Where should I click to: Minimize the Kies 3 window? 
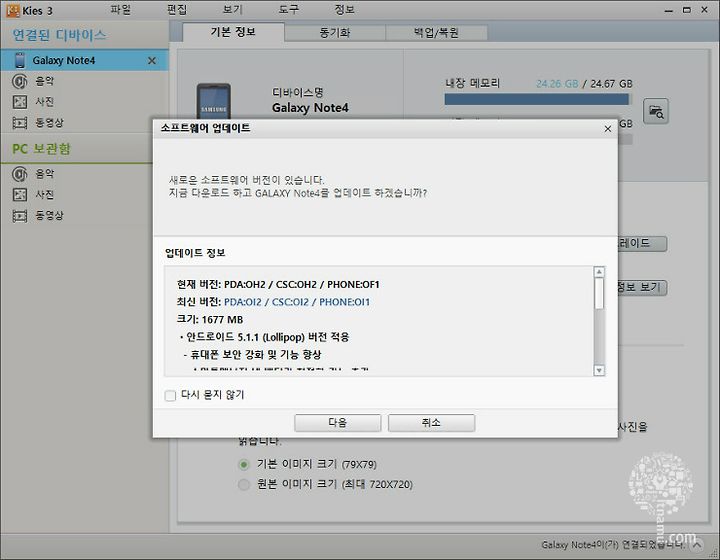669,10
